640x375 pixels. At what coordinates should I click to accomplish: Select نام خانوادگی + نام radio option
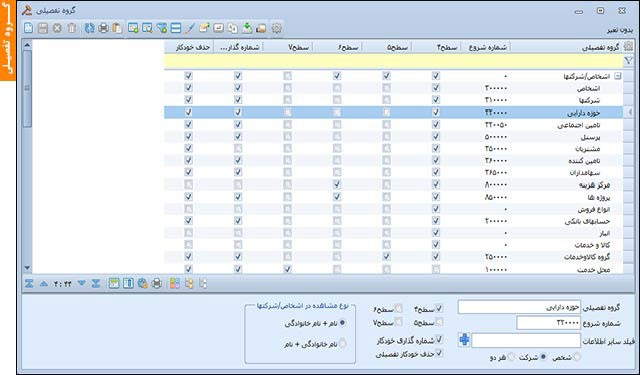click(342, 344)
